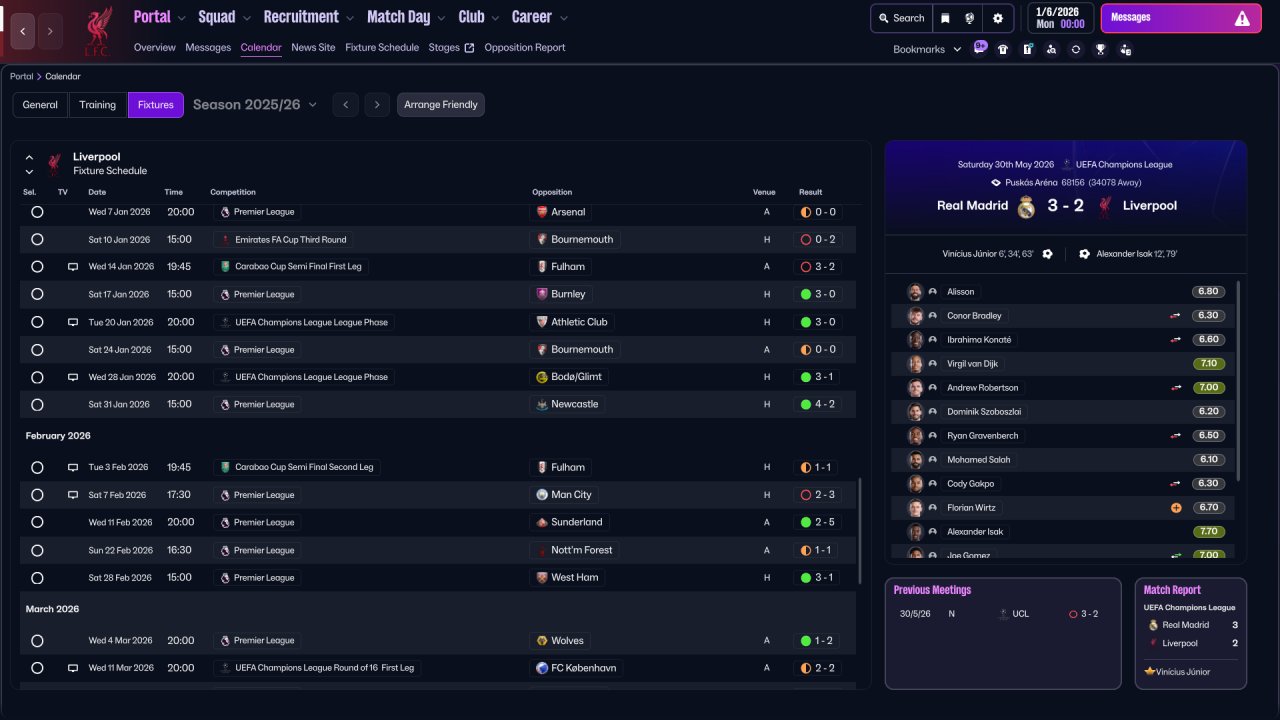Click the substitution arrow icon for Andrew Robertson
1280x720 pixels.
coord(1176,388)
